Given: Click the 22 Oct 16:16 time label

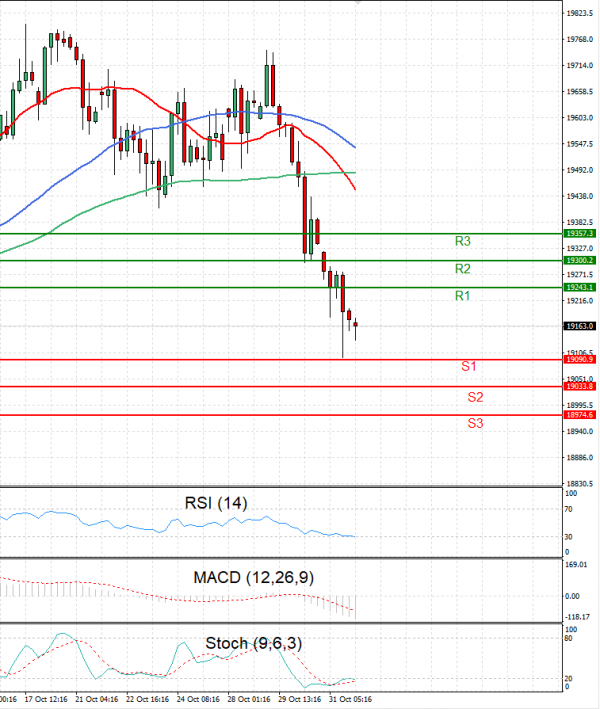Looking at the screenshot, I should click(147, 700).
